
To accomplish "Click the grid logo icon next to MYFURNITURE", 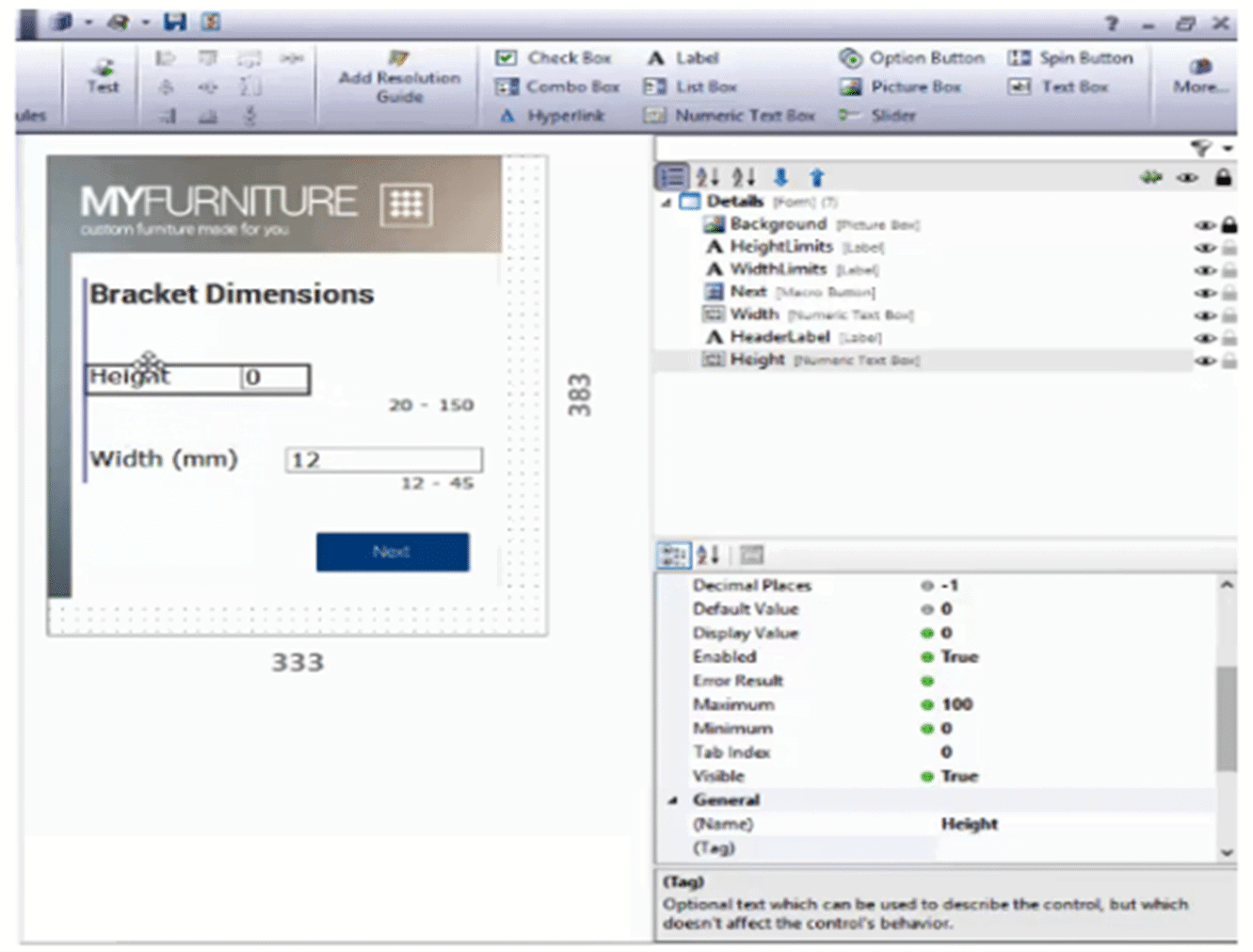I will point(406,203).
